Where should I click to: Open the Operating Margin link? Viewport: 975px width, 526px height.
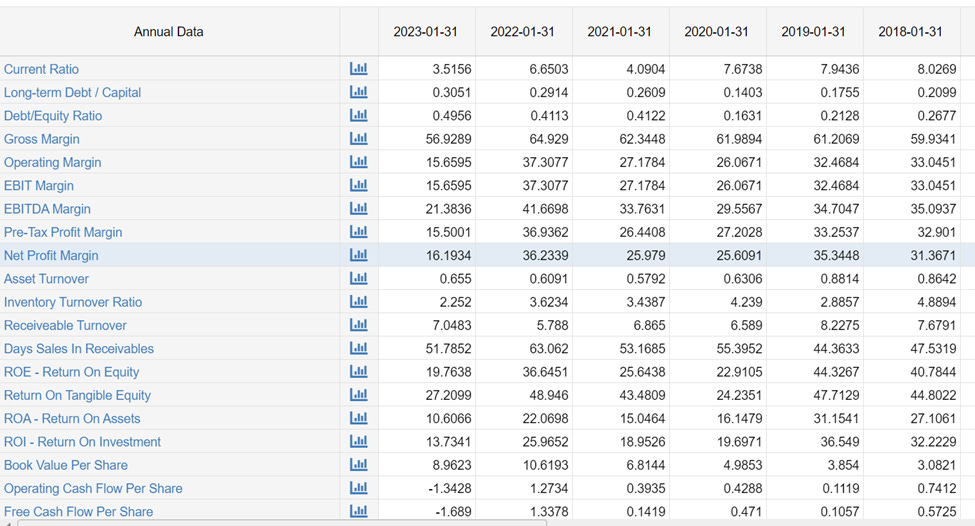pos(52,162)
